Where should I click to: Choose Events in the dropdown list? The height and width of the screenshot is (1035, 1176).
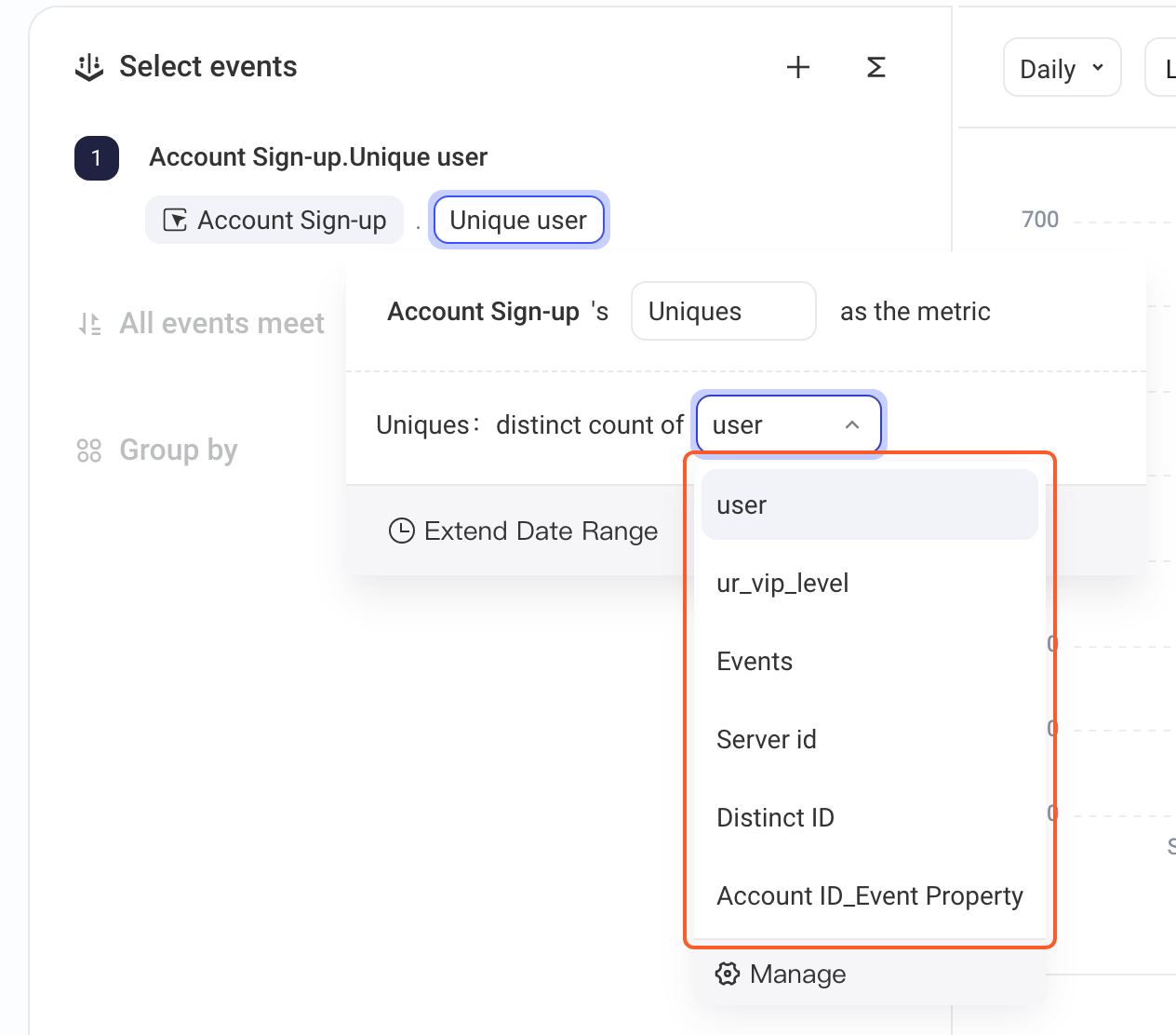pos(870,661)
